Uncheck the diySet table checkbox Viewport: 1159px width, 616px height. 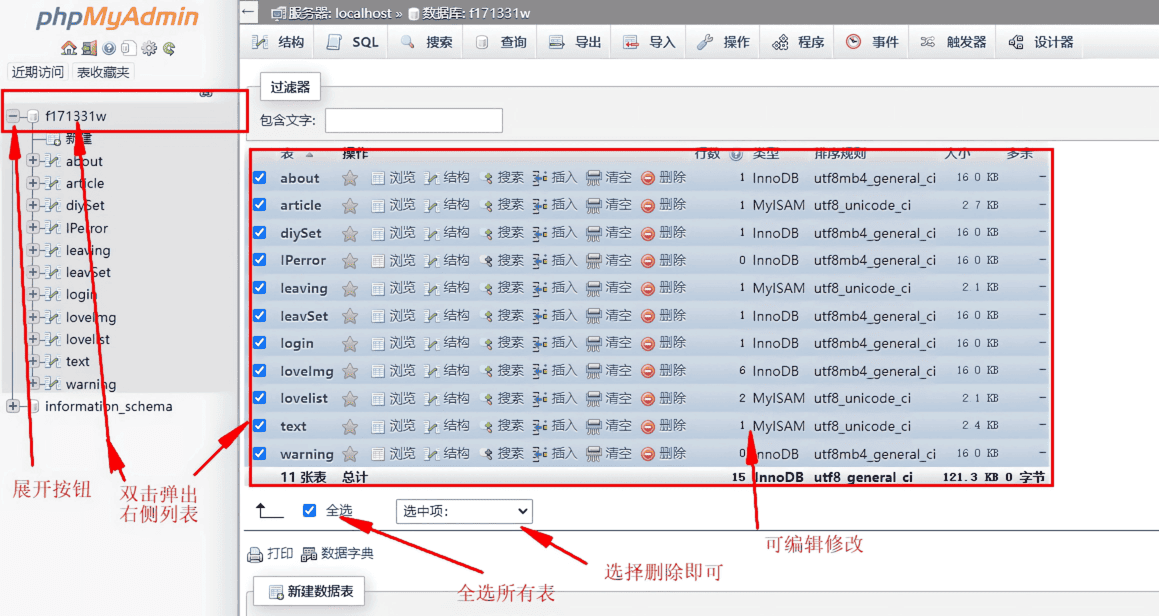coord(260,233)
